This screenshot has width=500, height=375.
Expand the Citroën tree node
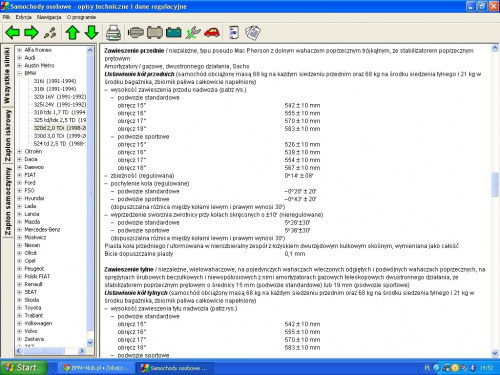20,151
